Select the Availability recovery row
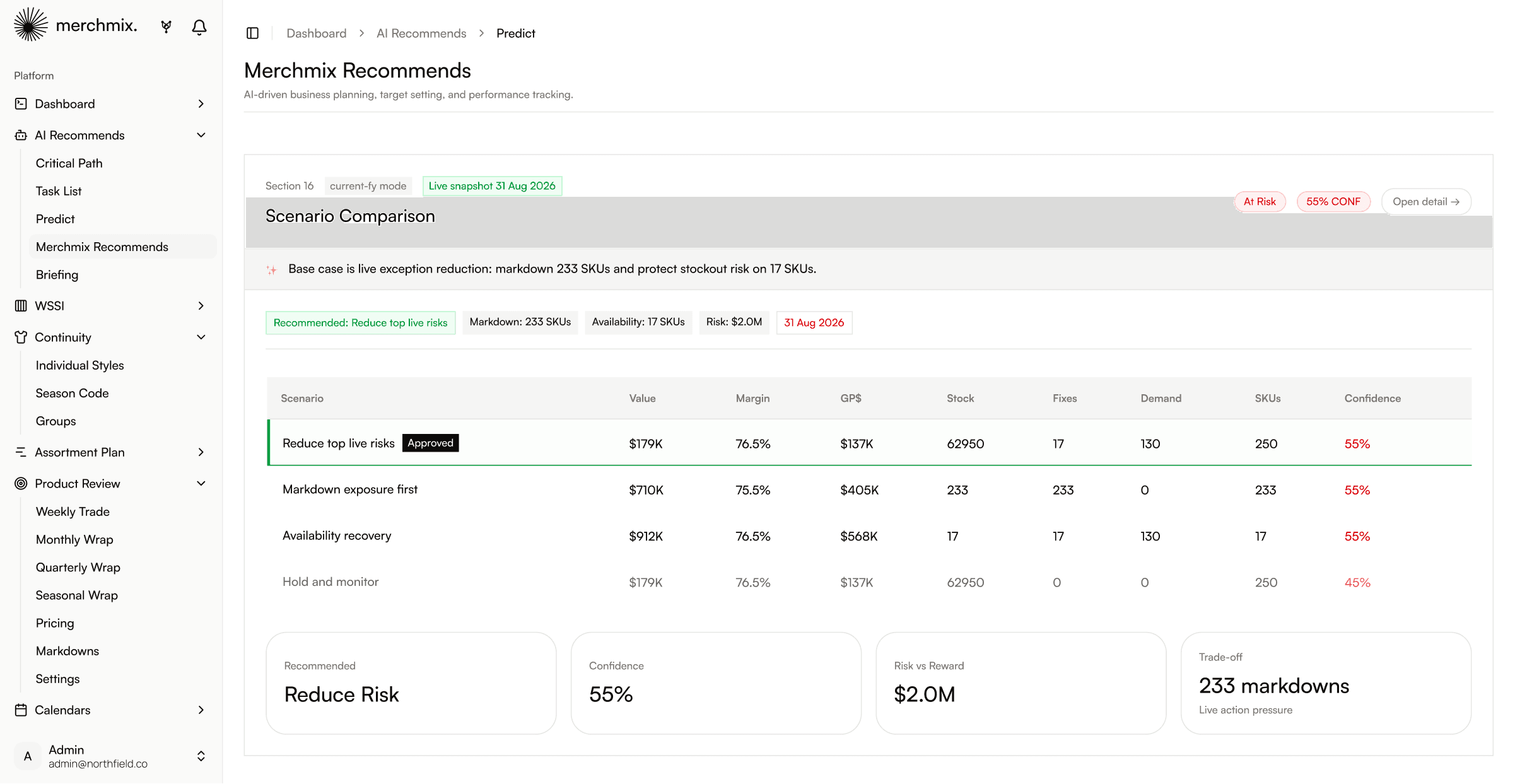The image size is (1515, 784). click(x=869, y=536)
